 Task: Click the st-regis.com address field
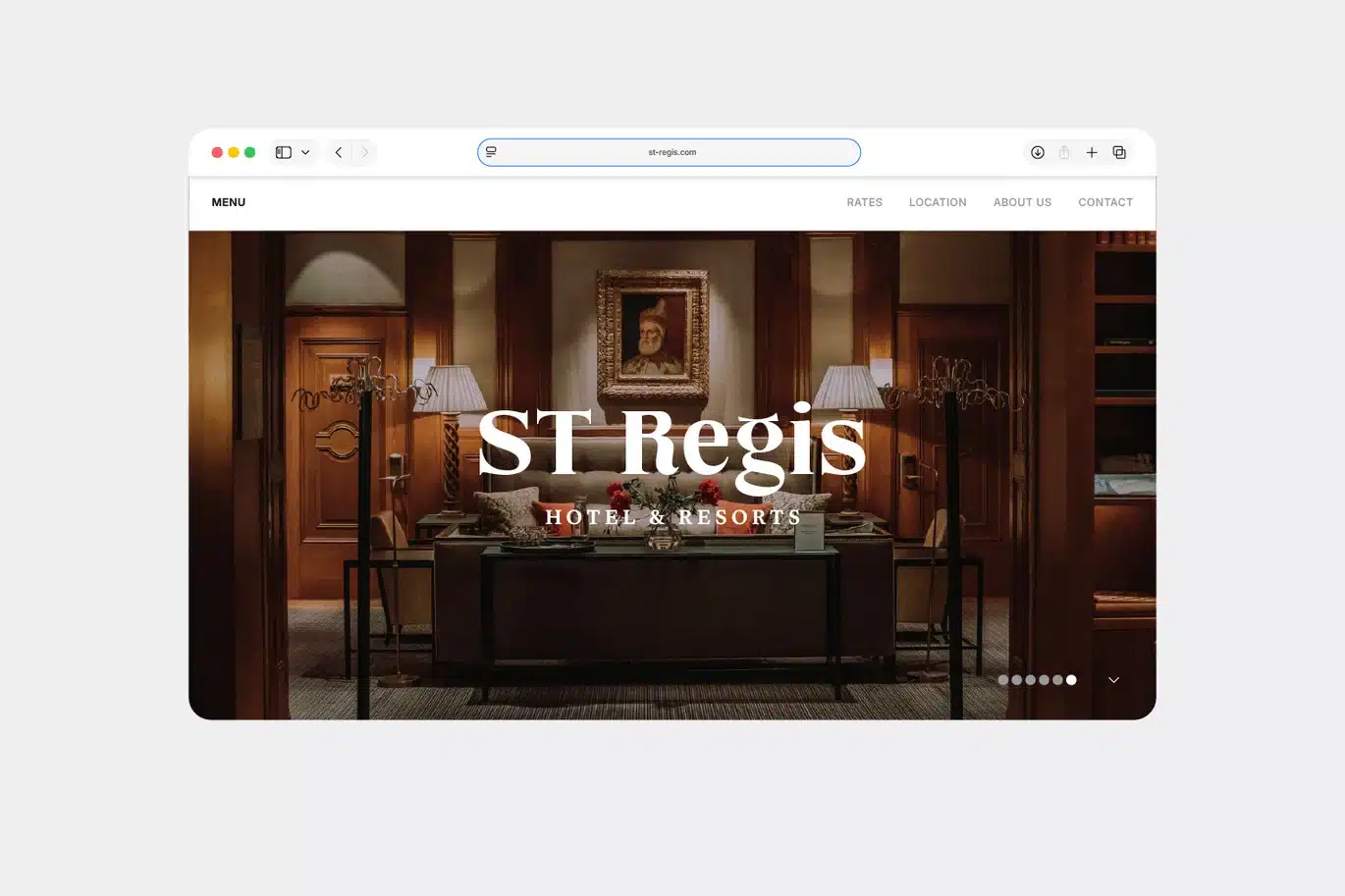click(672, 152)
